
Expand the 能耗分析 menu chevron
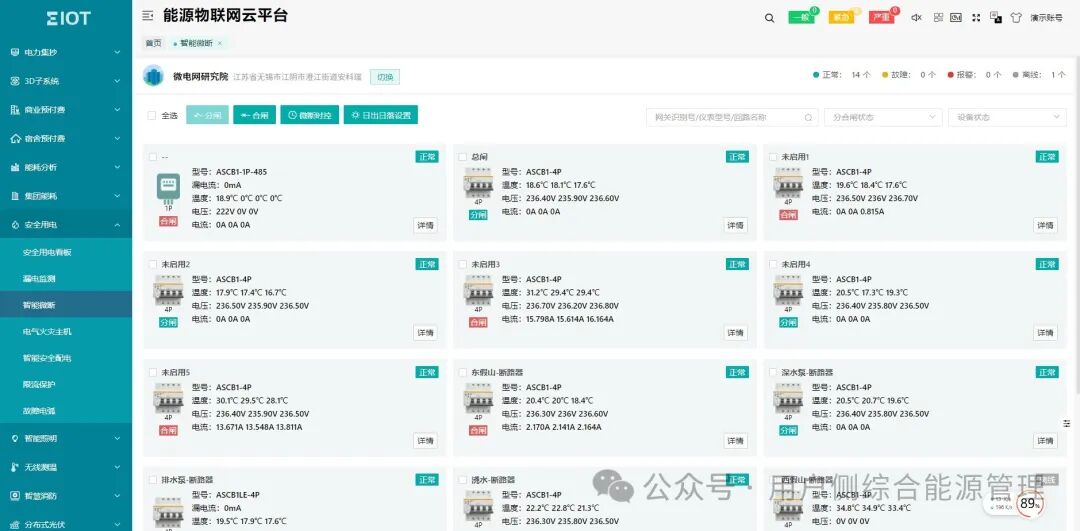coord(117,167)
